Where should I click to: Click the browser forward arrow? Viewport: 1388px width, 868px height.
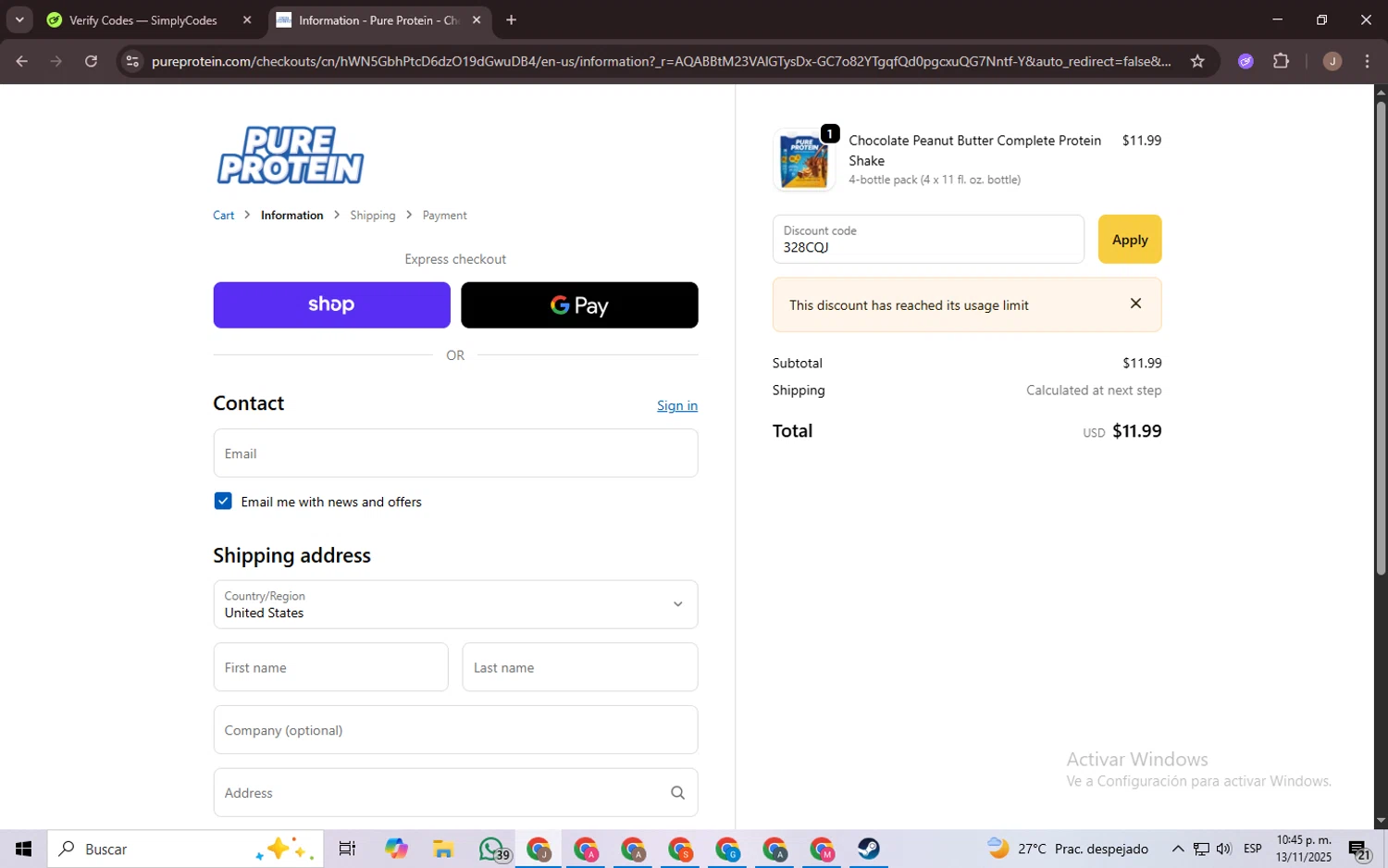point(56,61)
